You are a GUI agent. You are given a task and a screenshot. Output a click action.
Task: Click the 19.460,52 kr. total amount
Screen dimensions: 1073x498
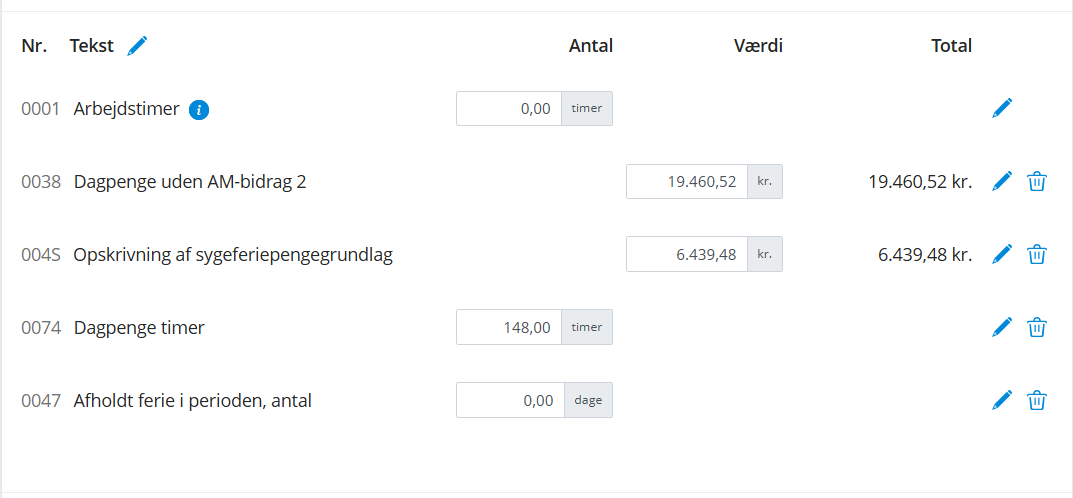tap(920, 182)
